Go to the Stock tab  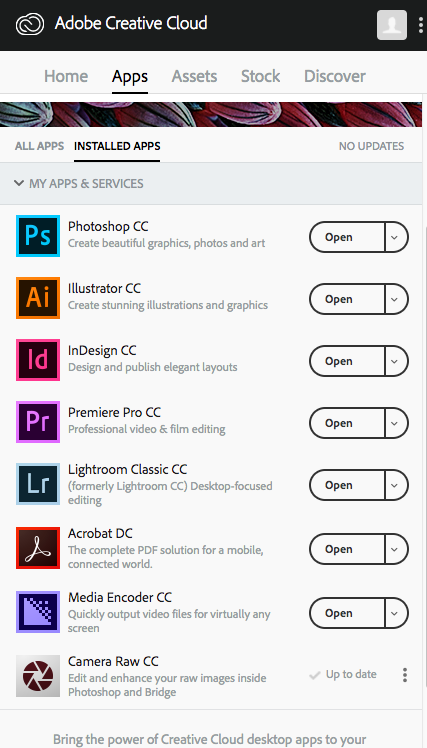coord(260,76)
